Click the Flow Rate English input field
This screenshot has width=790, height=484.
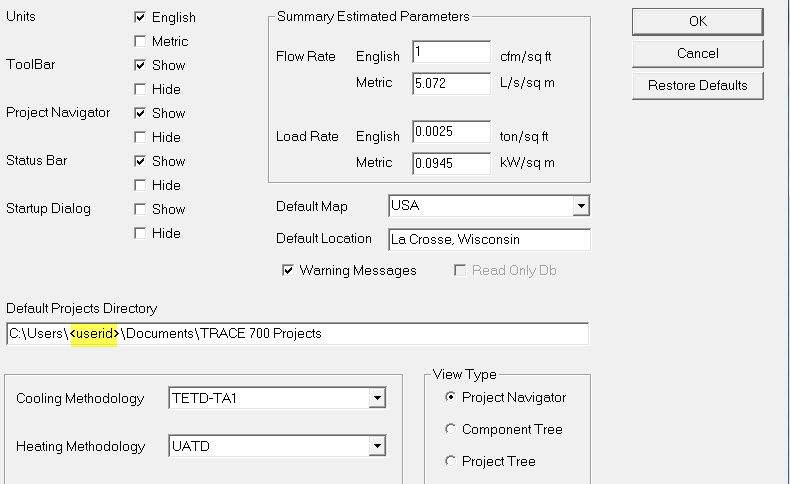pyautogui.click(x=450, y=55)
